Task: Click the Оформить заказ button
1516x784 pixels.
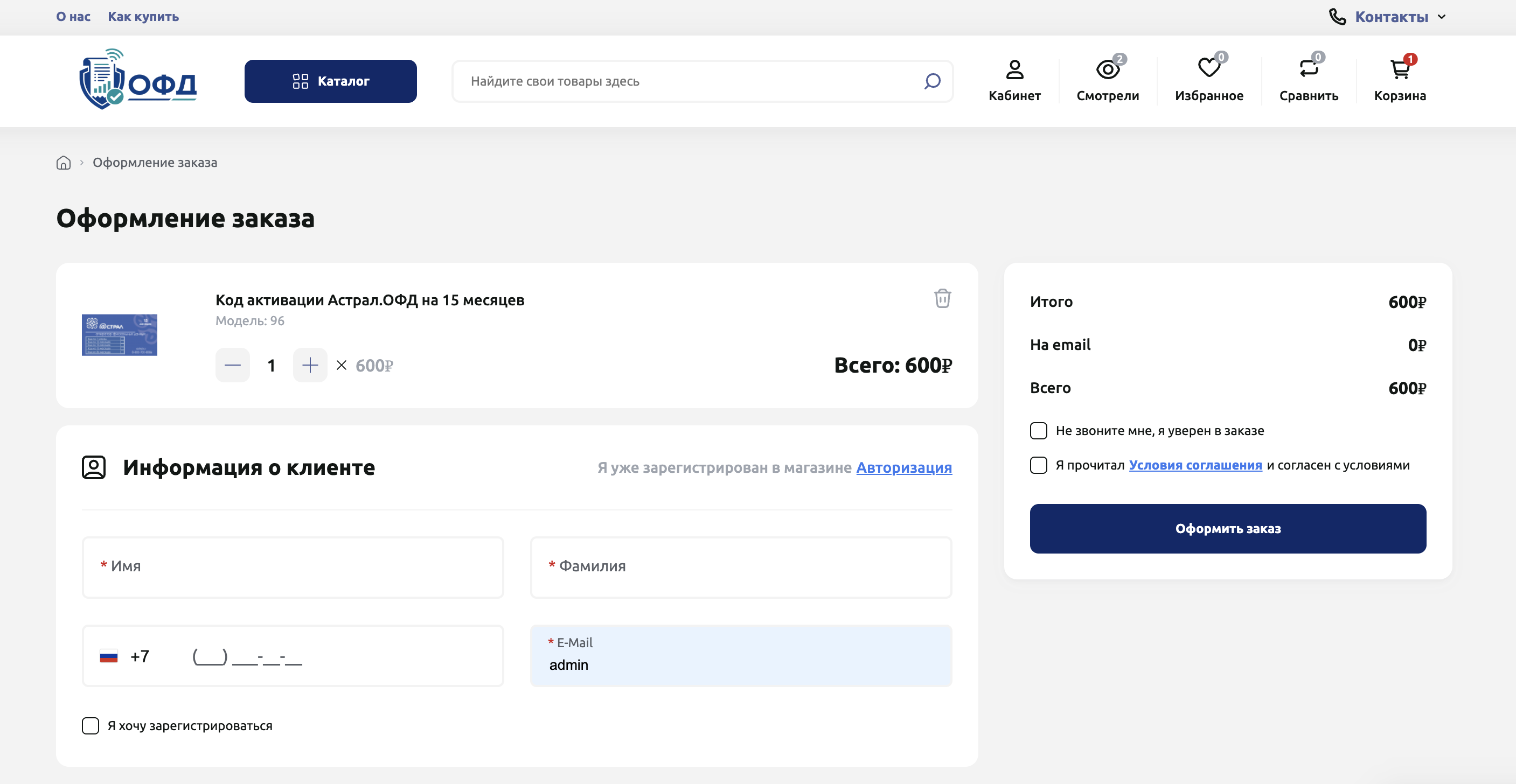Action: click(1228, 529)
